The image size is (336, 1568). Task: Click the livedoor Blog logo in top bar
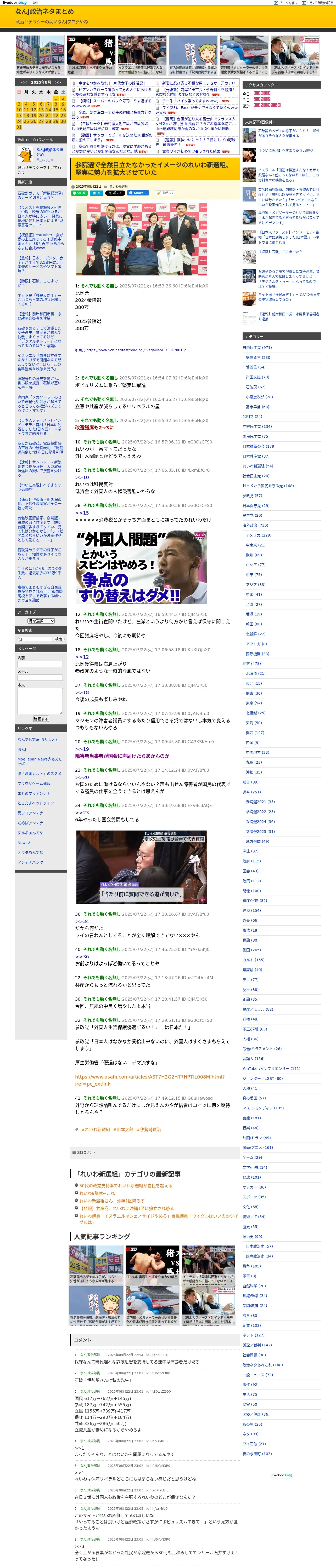tap(15, 2)
